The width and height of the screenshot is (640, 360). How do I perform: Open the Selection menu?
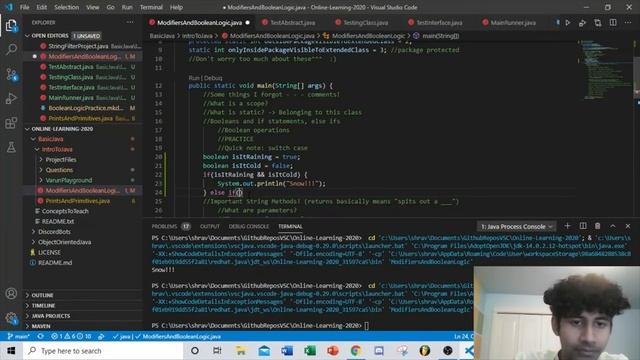point(67,7)
